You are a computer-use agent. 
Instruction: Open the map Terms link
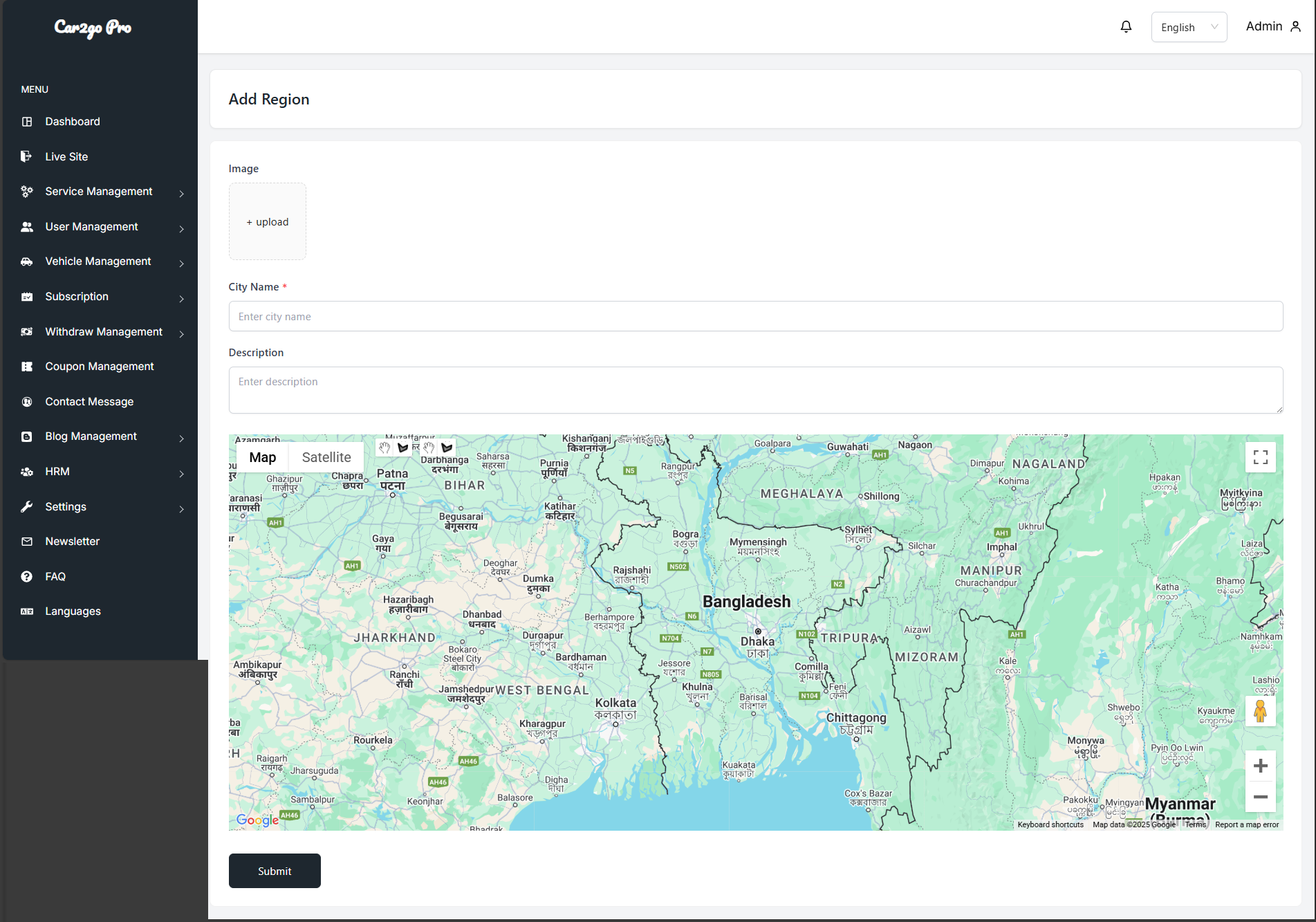(1196, 824)
